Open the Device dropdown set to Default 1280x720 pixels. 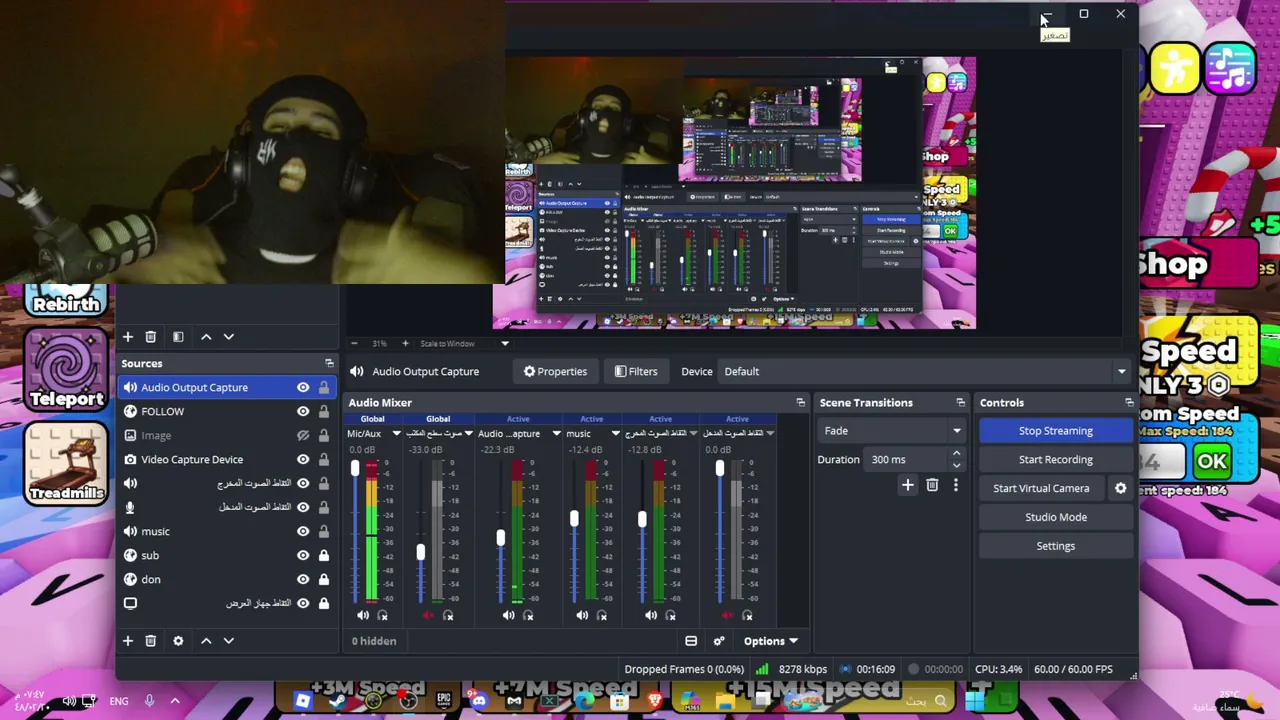[925, 371]
